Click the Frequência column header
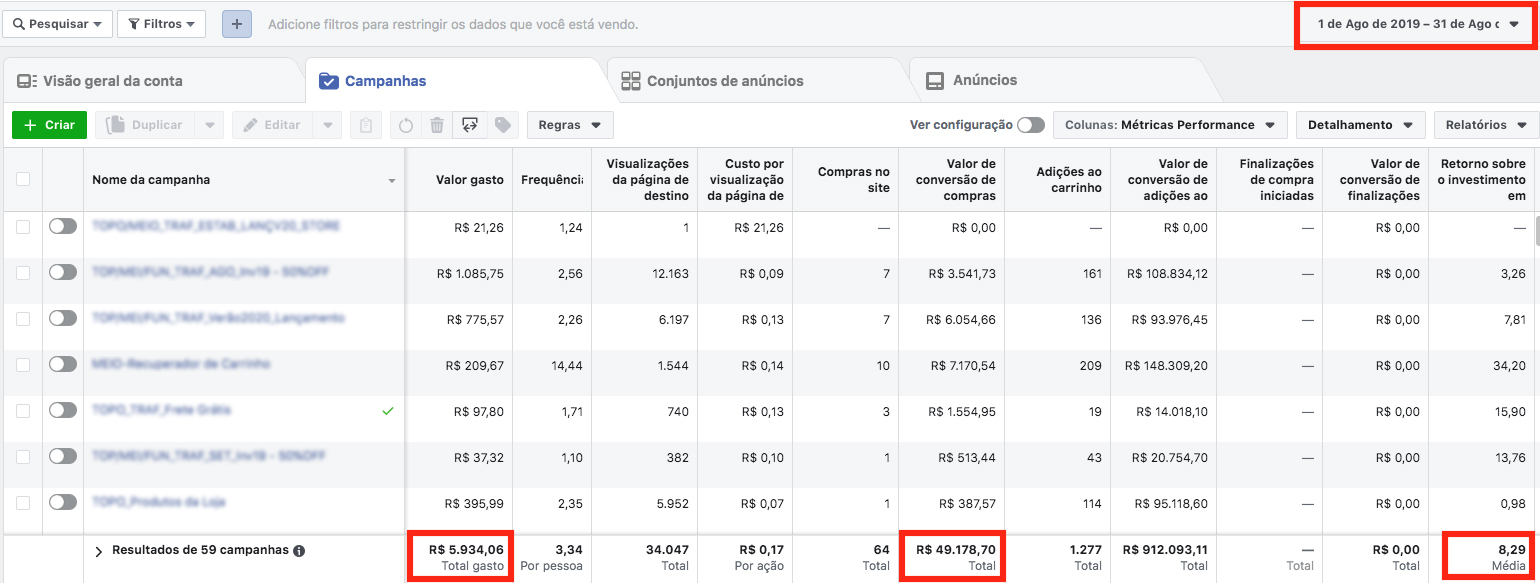The width and height of the screenshot is (1540, 583). pos(552,179)
